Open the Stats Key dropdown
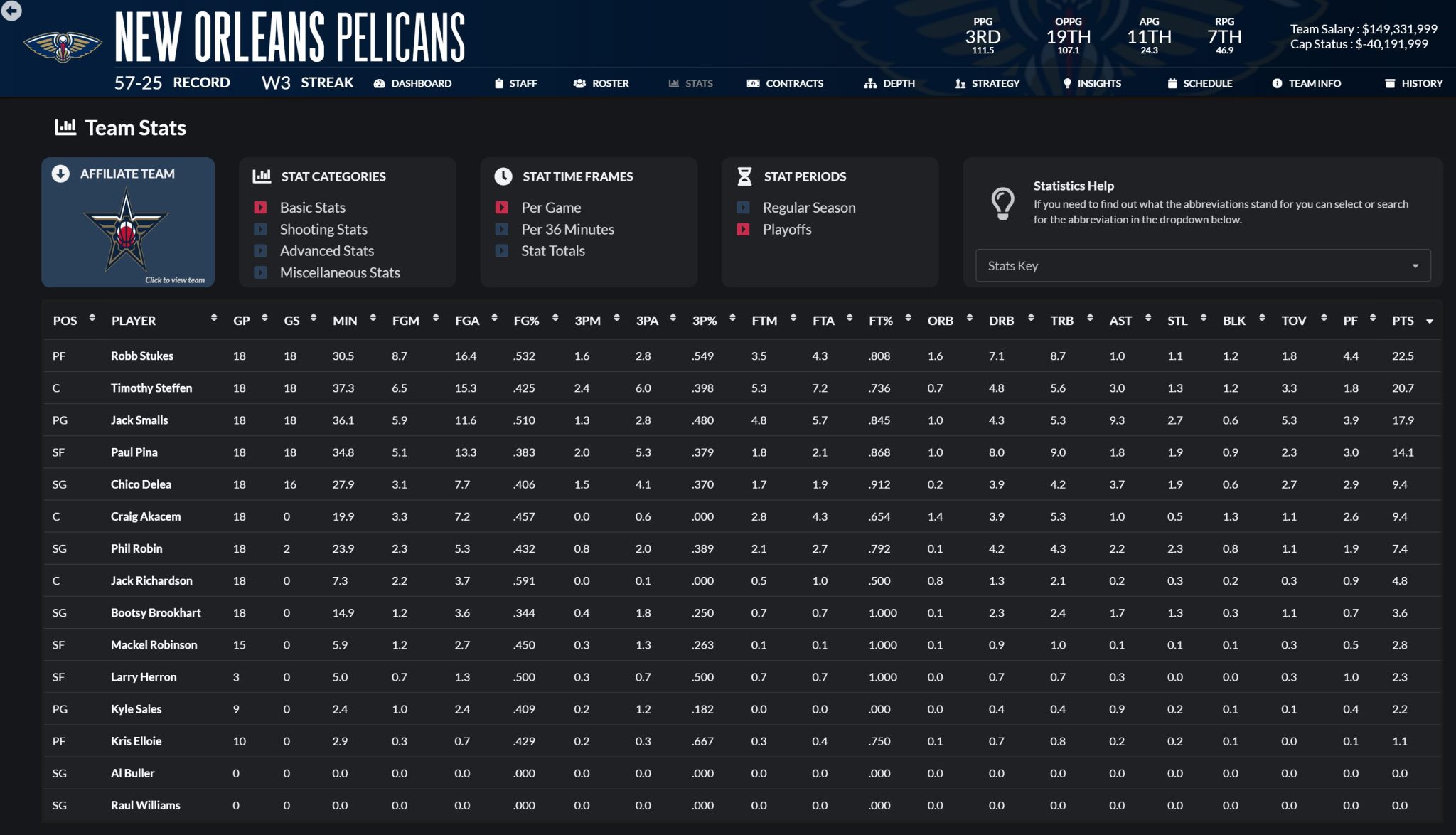1456x835 pixels. click(x=1202, y=266)
